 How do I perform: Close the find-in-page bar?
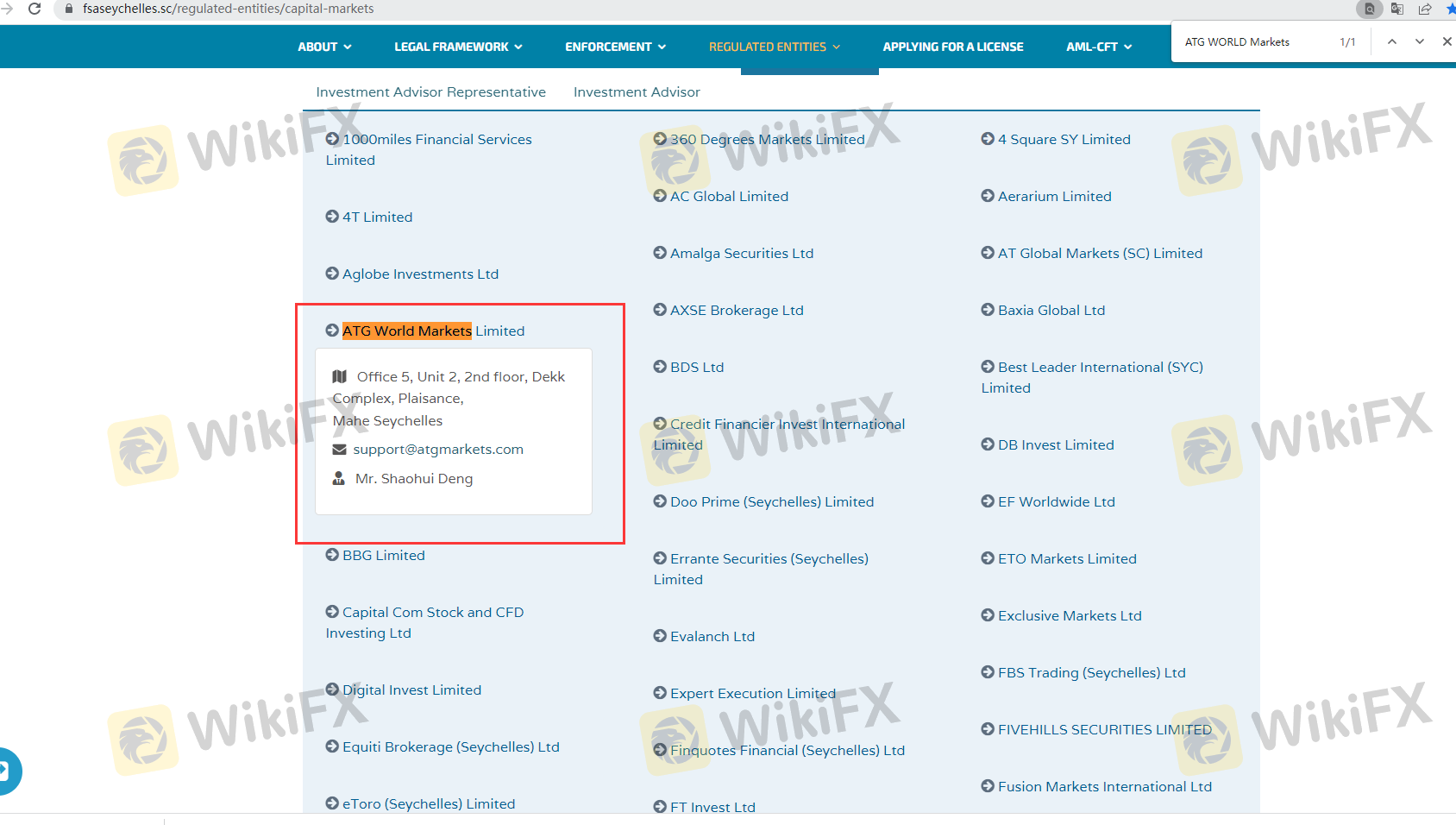click(x=1447, y=41)
